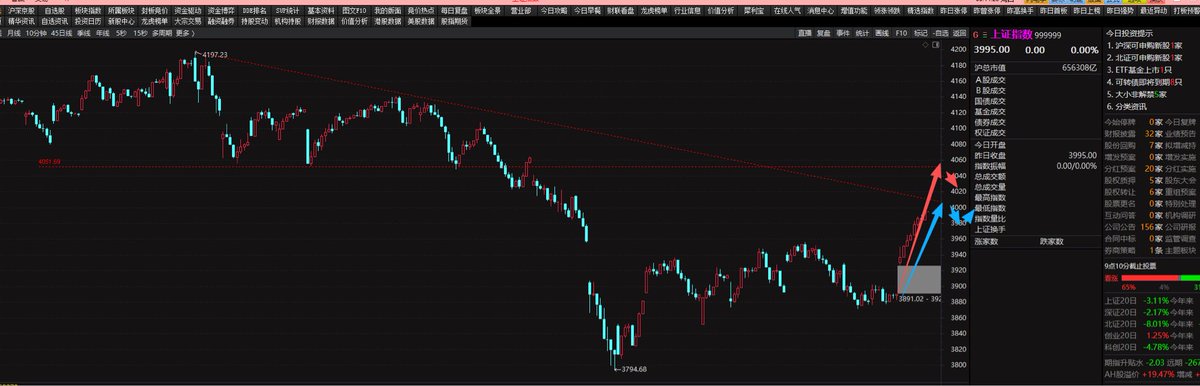Open the SUP统计 button
The height and width of the screenshot is (386, 1200).
287,10
